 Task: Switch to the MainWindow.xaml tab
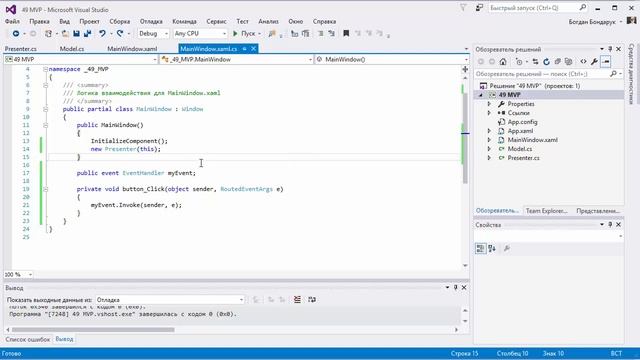pos(132,49)
